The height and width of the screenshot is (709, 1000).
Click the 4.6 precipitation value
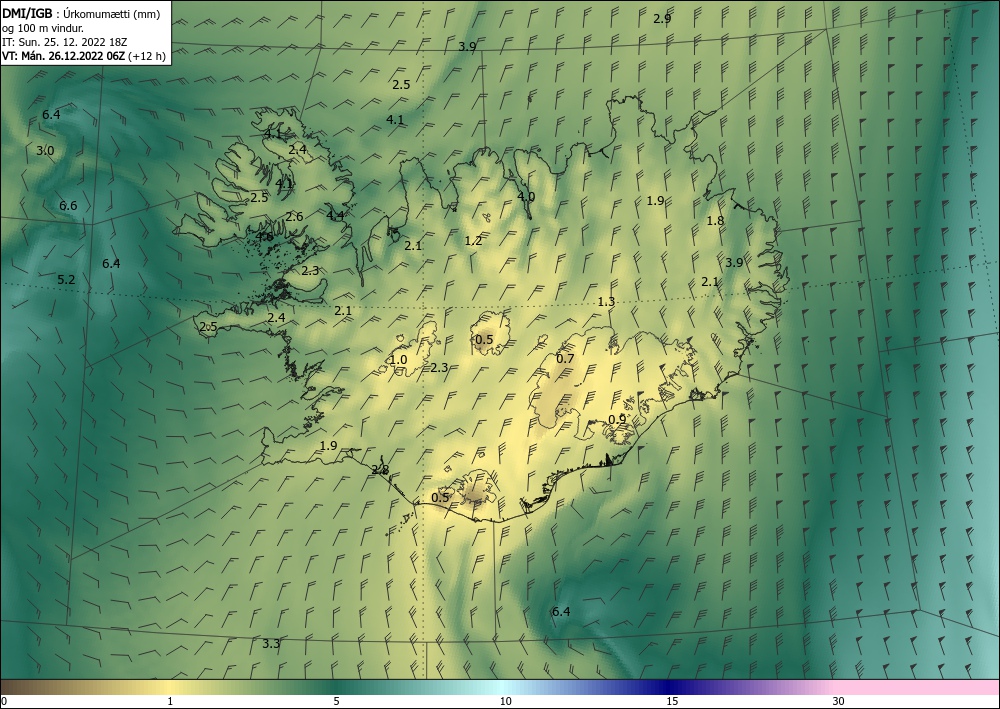pos(264,237)
